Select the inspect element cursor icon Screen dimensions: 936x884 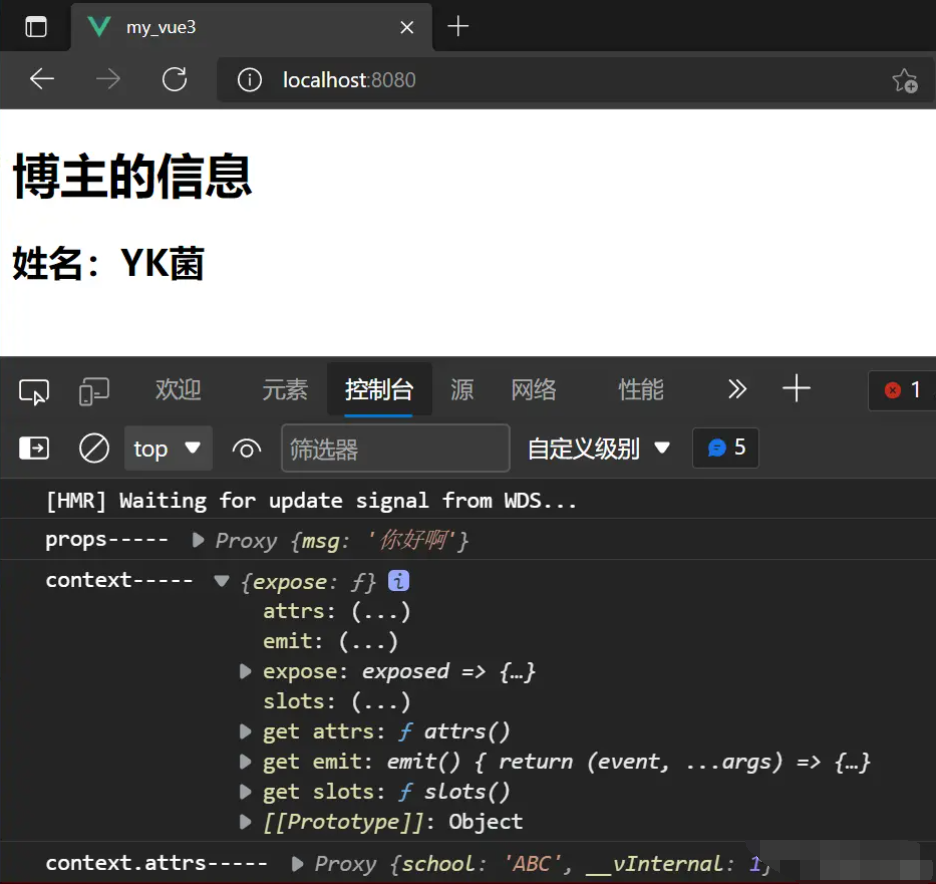[33, 392]
